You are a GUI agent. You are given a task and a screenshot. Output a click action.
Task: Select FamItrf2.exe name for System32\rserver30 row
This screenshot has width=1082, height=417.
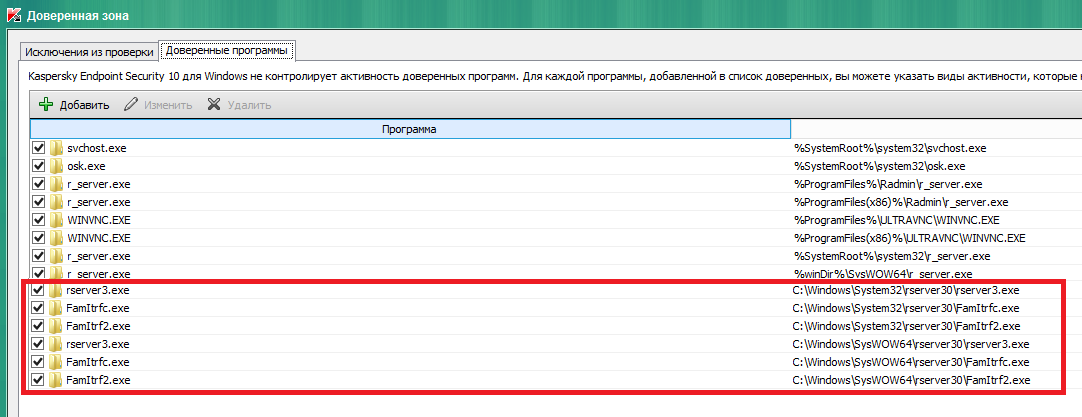[98, 326]
